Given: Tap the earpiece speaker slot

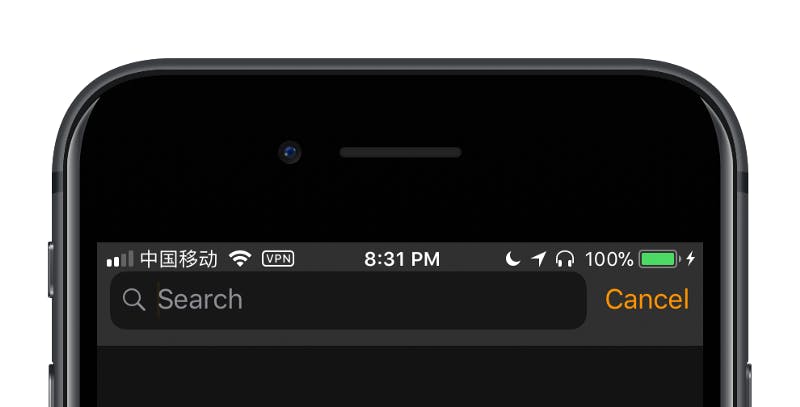Looking at the screenshot, I should tap(401, 152).
